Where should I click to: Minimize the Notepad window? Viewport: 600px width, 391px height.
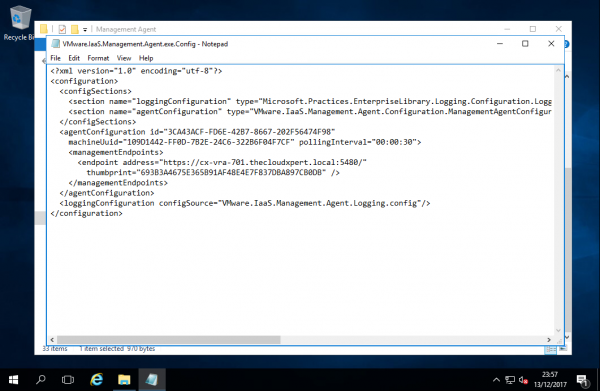[x=500, y=44]
